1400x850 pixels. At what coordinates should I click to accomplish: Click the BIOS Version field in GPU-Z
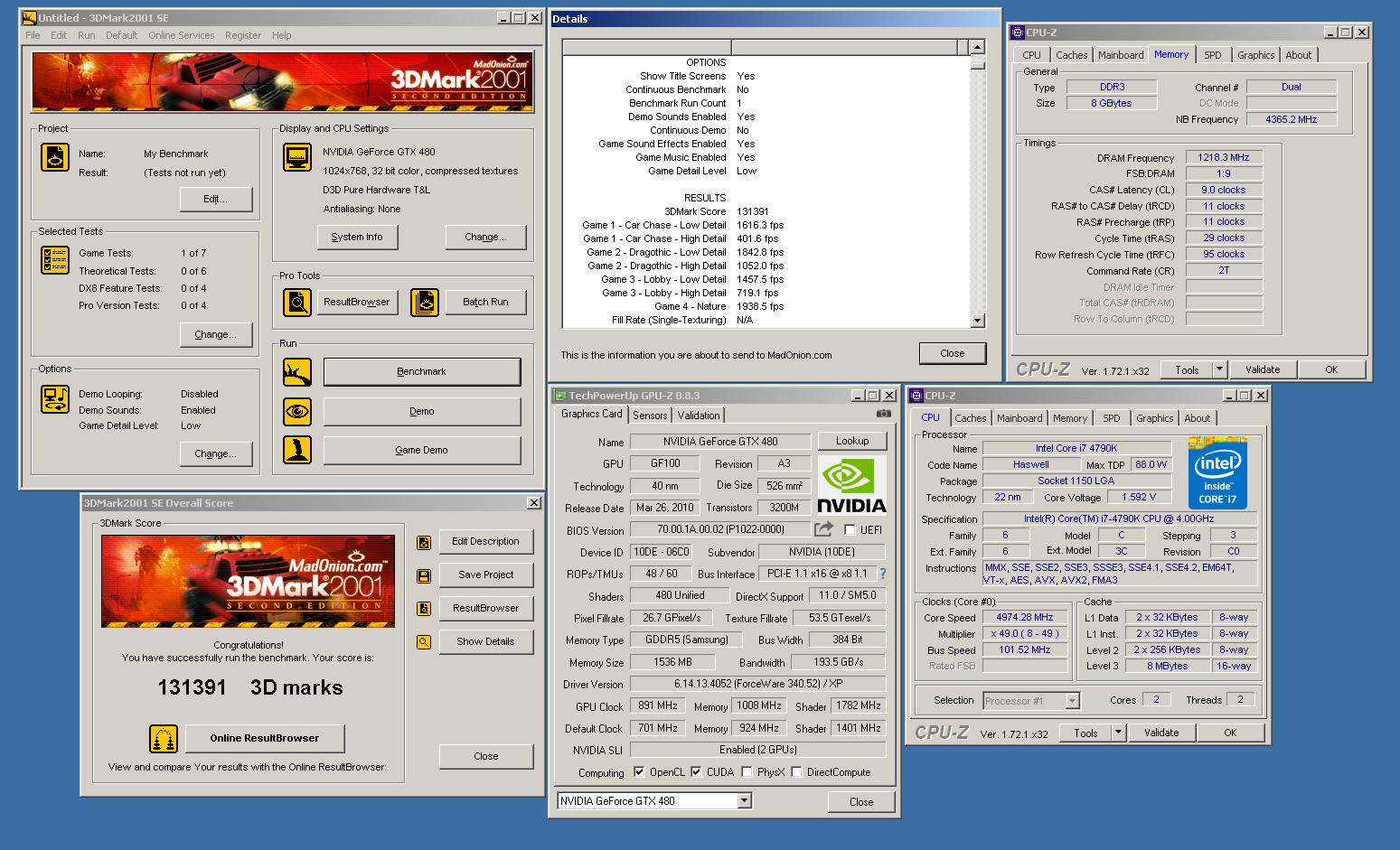720,529
